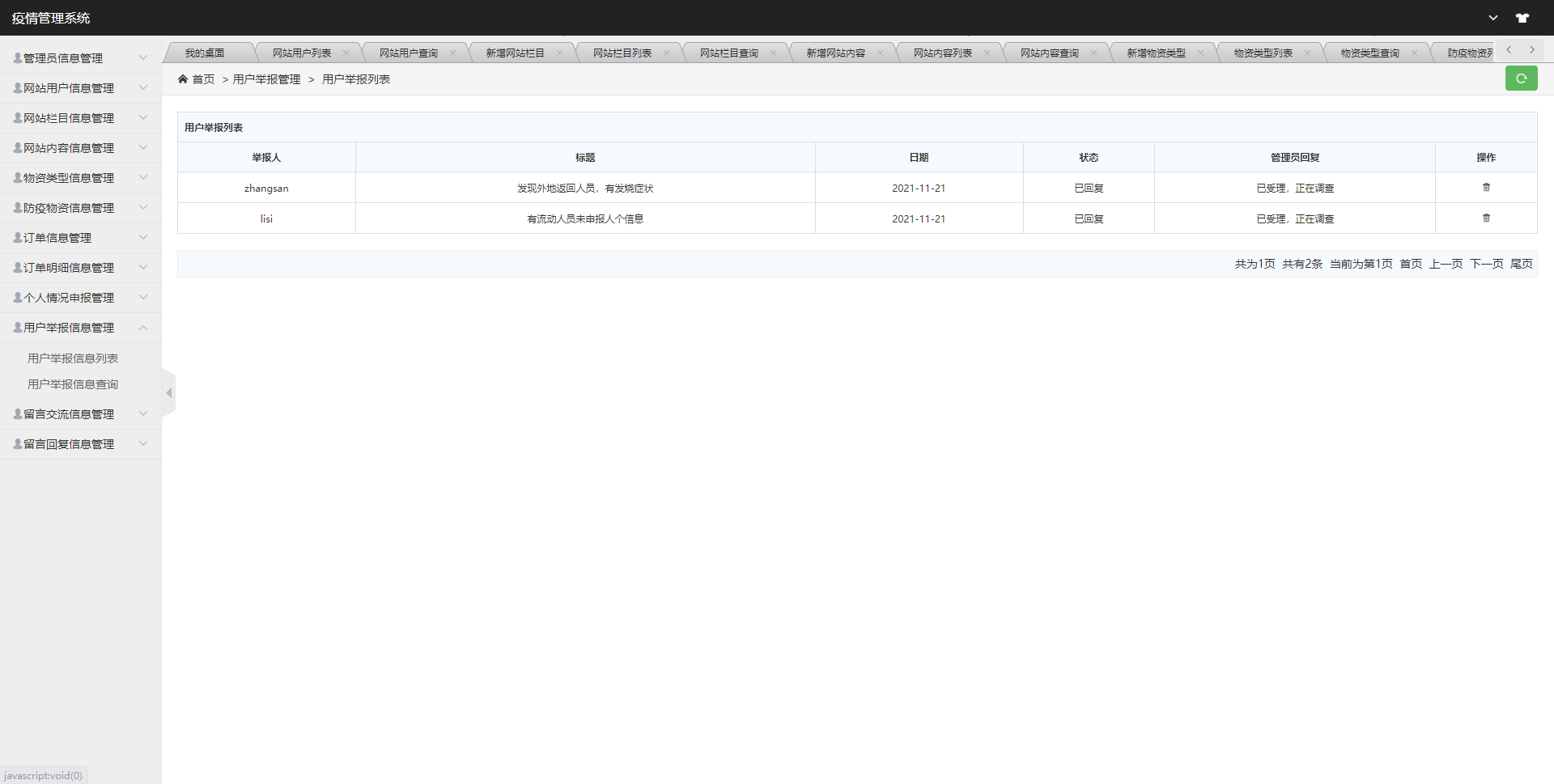Image resolution: width=1554 pixels, height=784 pixels.
Task: Expand 订单明细信息管理 menu
Action: (x=80, y=268)
